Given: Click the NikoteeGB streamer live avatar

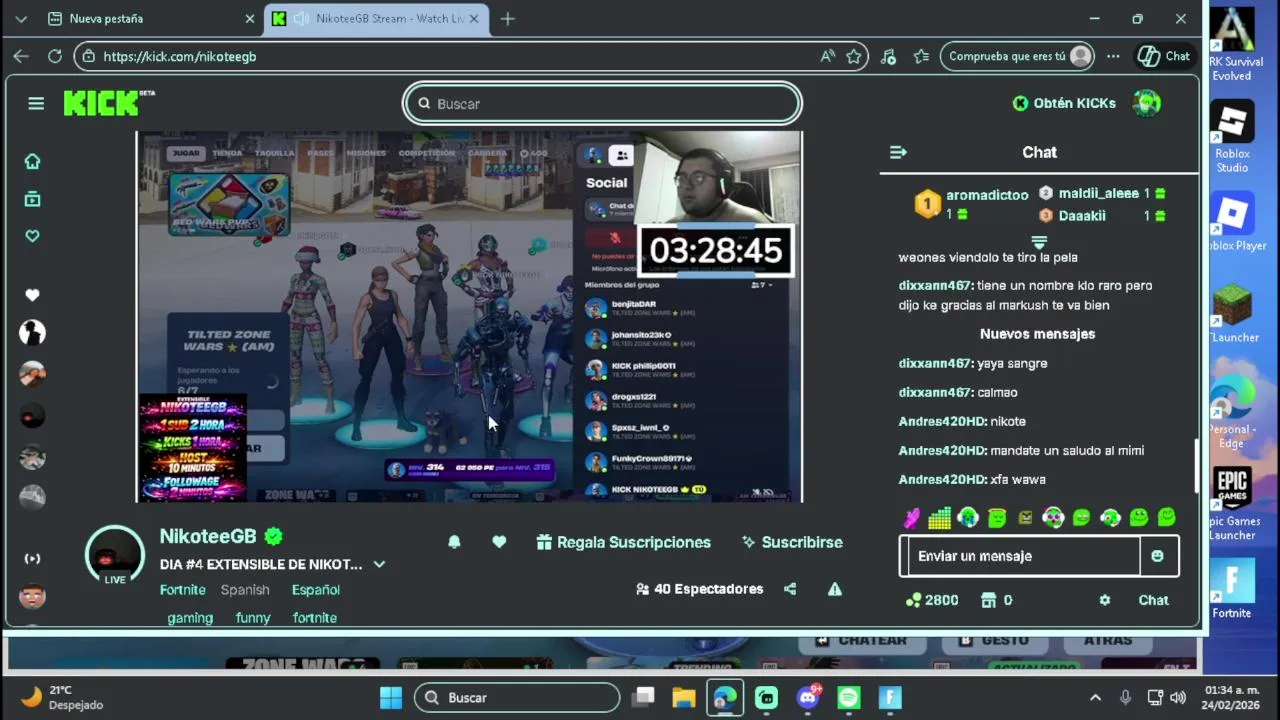Looking at the screenshot, I should tap(114, 555).
